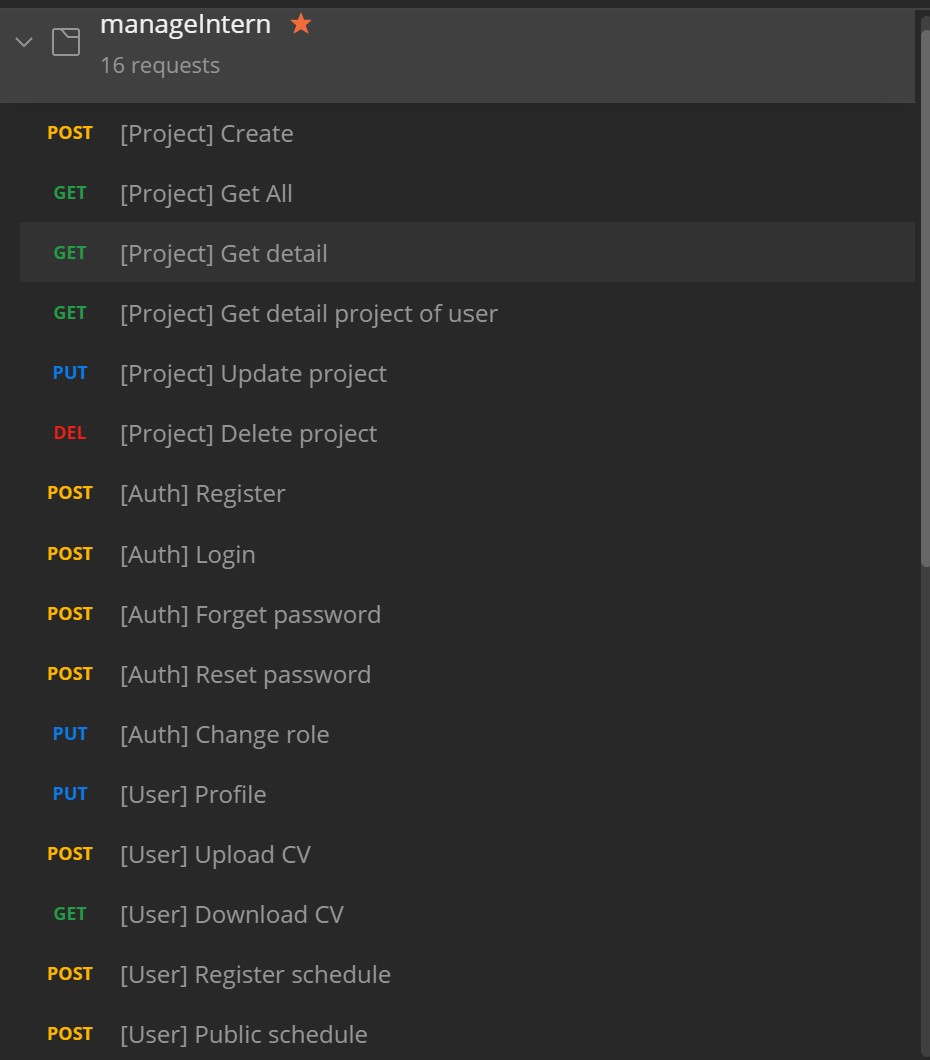
Task: Click the GET badge for Download CV
Action: [70, 914]
